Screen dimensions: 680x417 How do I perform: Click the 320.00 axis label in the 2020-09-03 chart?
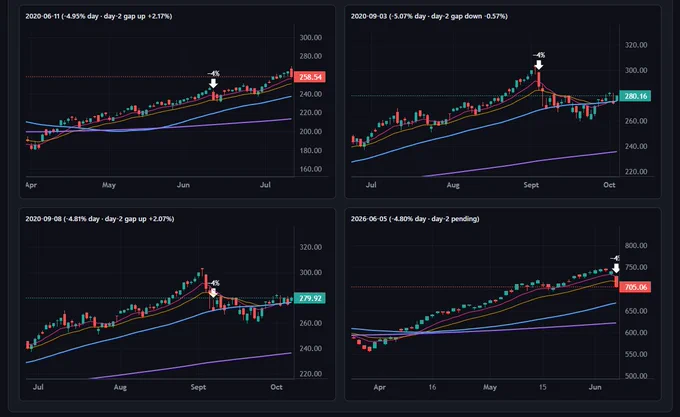tap(636, 45)
